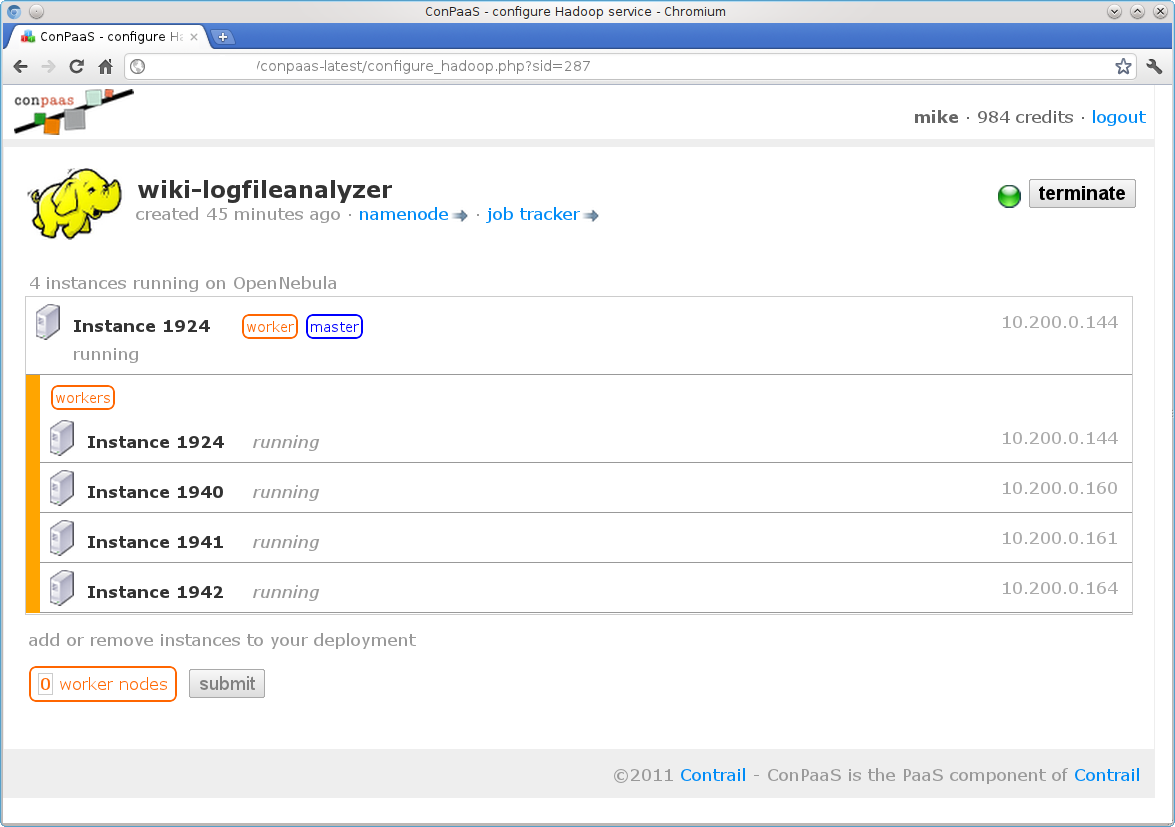Open the namenode link
Viewport: 1175px width, 827px height.
pos(403,214)
